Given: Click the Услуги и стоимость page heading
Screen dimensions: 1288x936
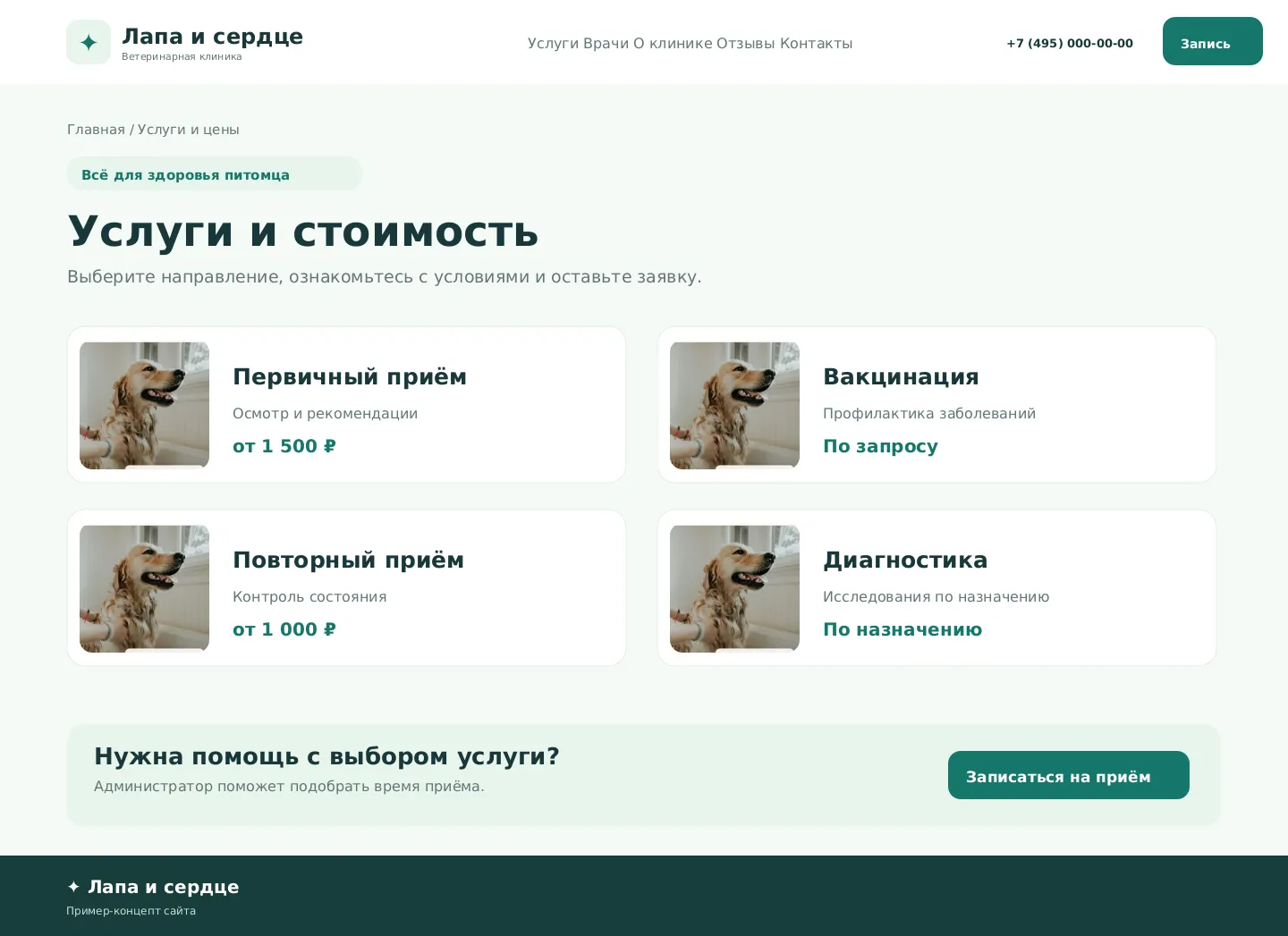Looking at the screenshot, I should (303, 232).
